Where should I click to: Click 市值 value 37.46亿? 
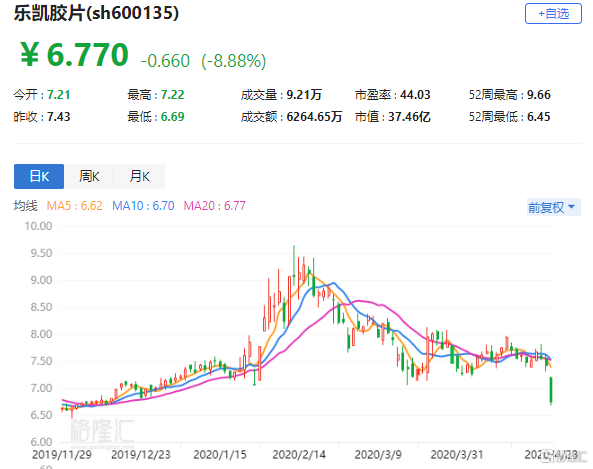point(409,116)
